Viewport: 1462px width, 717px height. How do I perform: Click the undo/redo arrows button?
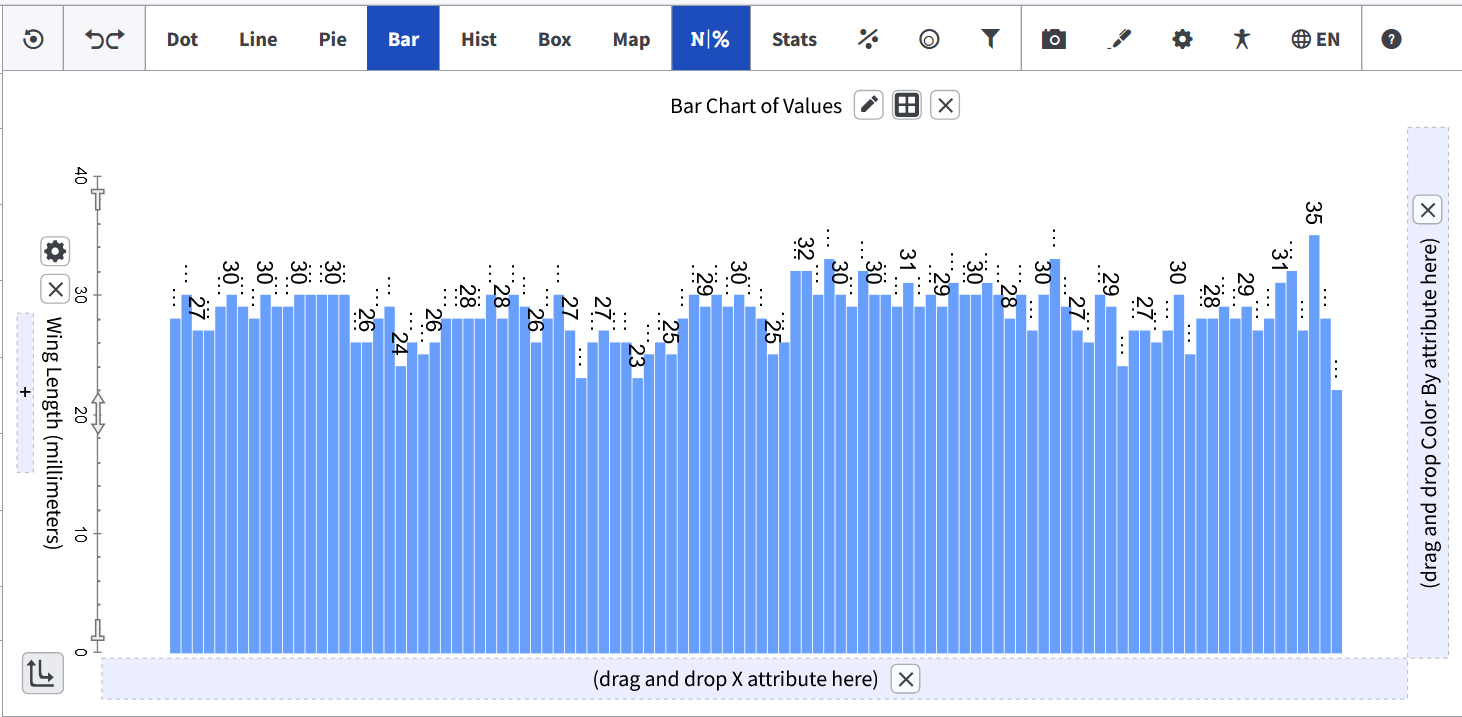[105, 39]
